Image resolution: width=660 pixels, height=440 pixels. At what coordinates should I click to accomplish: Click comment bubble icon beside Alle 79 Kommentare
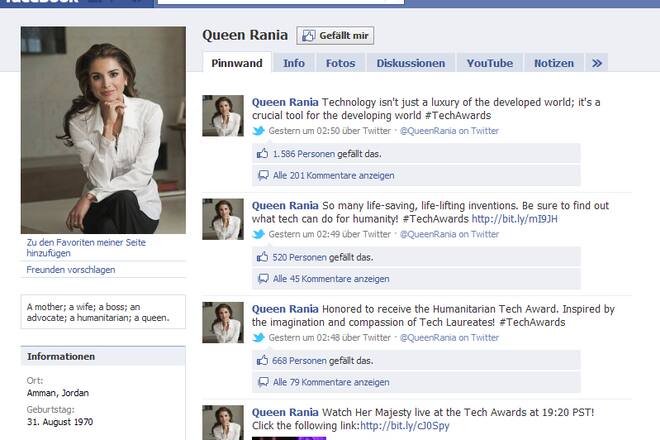[x=263, y=382]
